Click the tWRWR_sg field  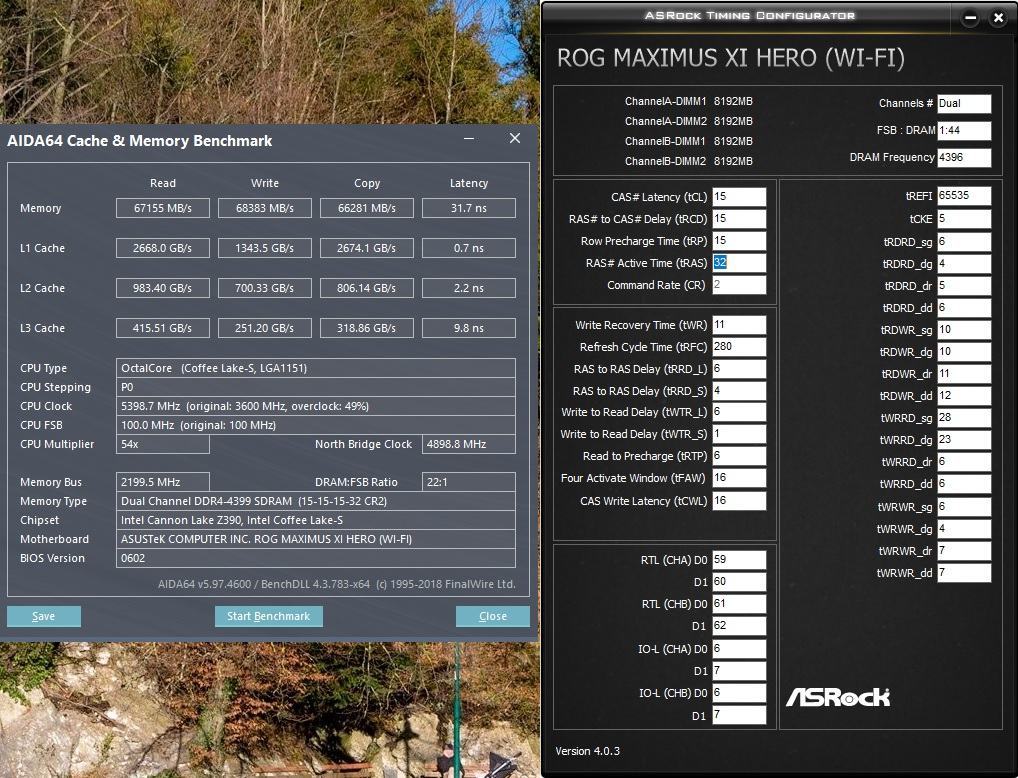964,507
